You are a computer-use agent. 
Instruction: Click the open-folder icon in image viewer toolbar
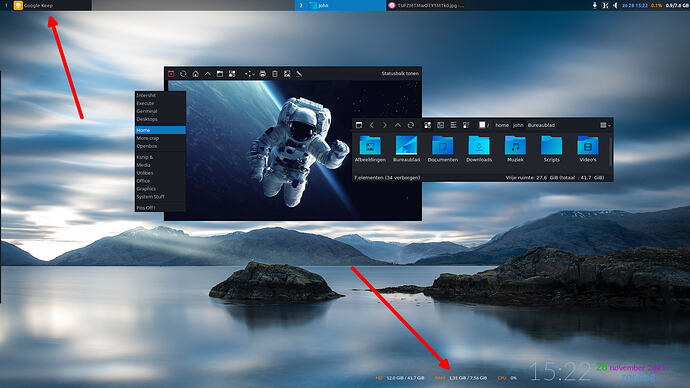(220, 74)
